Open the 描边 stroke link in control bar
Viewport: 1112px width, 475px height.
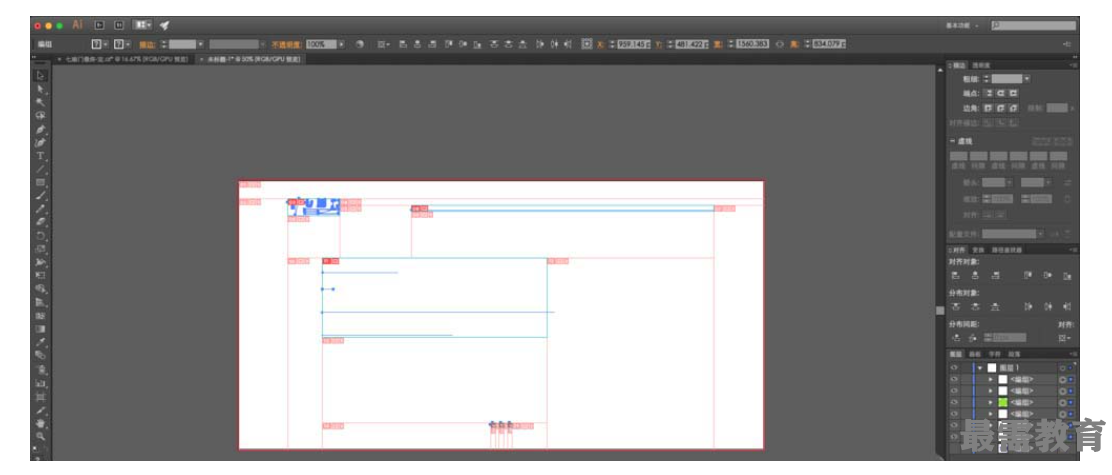point(147,44)
